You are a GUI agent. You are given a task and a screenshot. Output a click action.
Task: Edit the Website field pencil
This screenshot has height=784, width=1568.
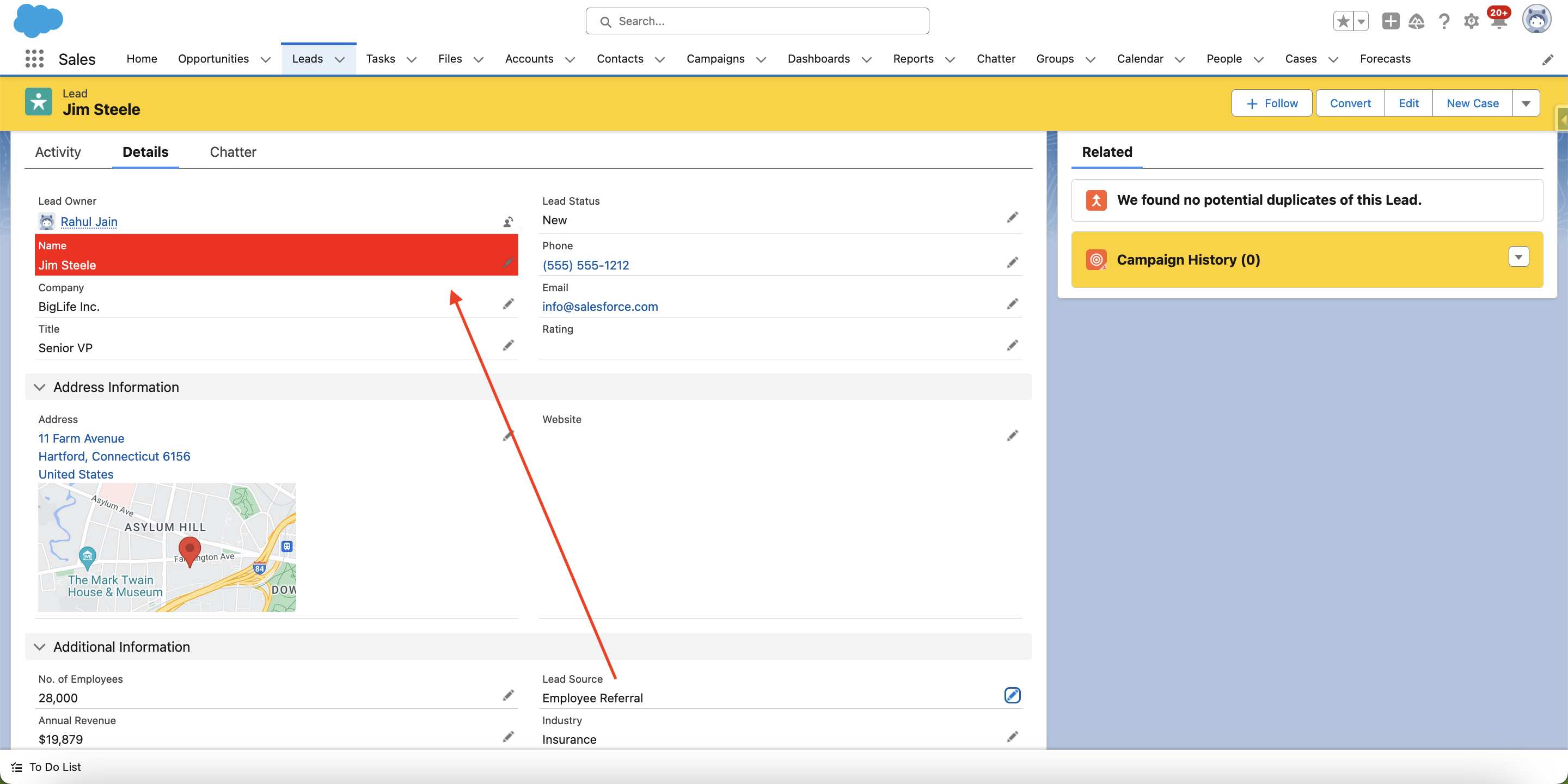1012,435
